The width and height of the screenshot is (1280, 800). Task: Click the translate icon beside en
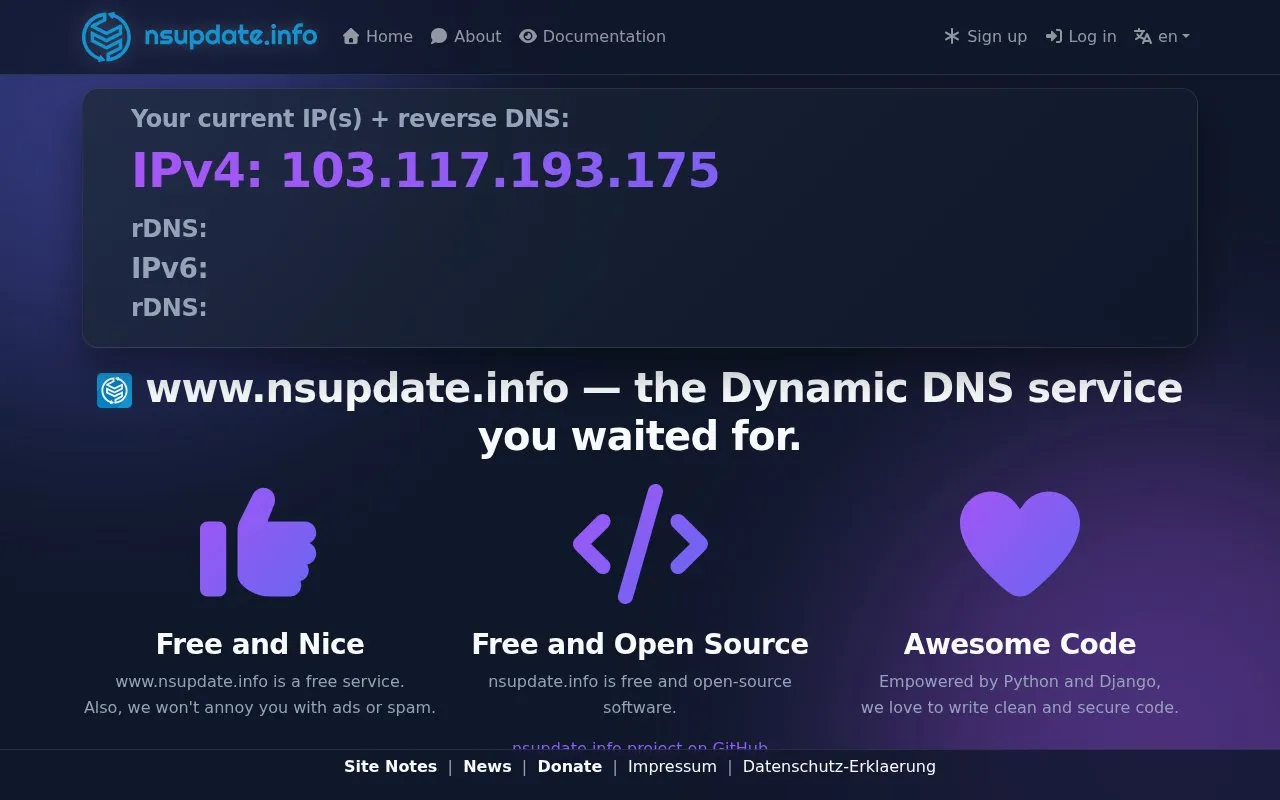[1143, 36]
